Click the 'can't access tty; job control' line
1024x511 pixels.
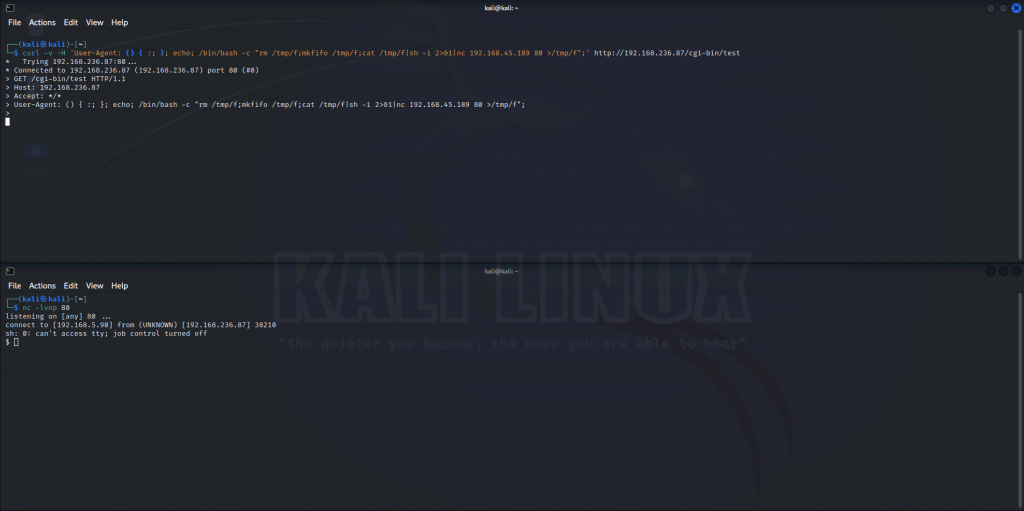(x=106, y=333)
